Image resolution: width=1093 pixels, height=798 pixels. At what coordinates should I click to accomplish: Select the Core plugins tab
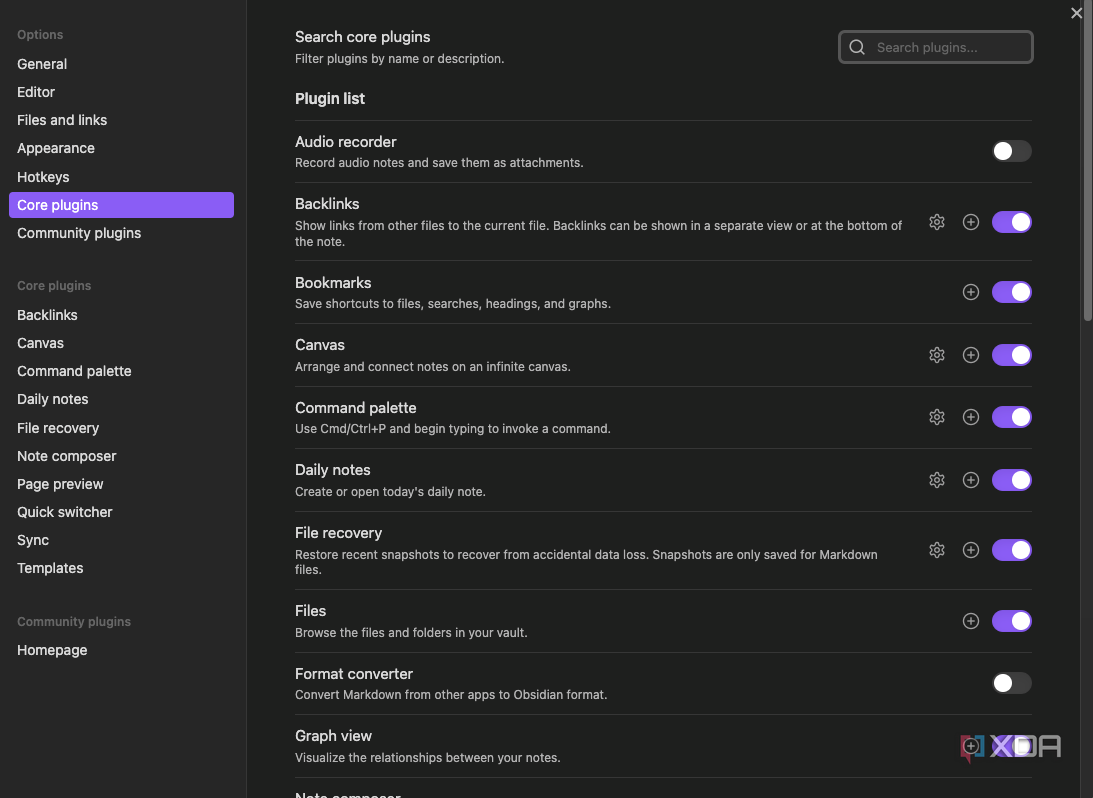pos(121,205)
